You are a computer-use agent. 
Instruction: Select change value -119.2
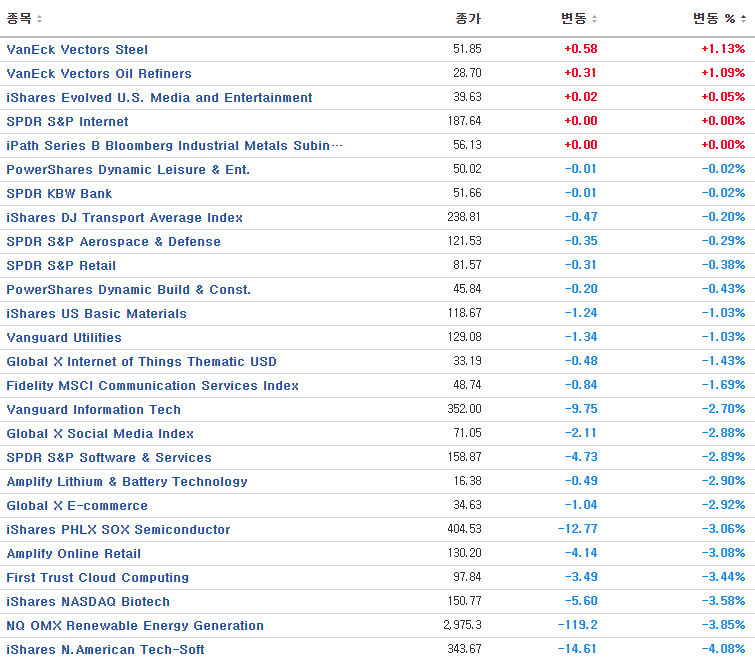(577, 625)
